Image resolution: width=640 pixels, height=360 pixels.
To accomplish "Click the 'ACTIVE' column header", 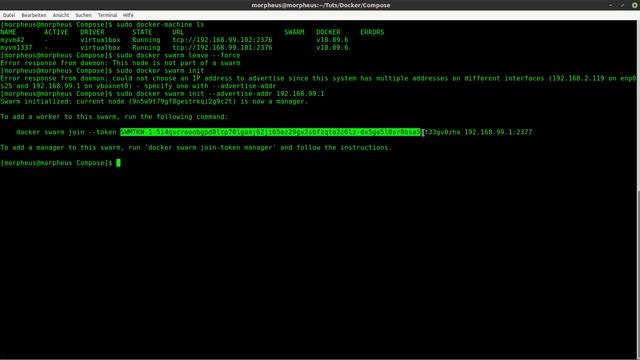I will tap(56, 32).
